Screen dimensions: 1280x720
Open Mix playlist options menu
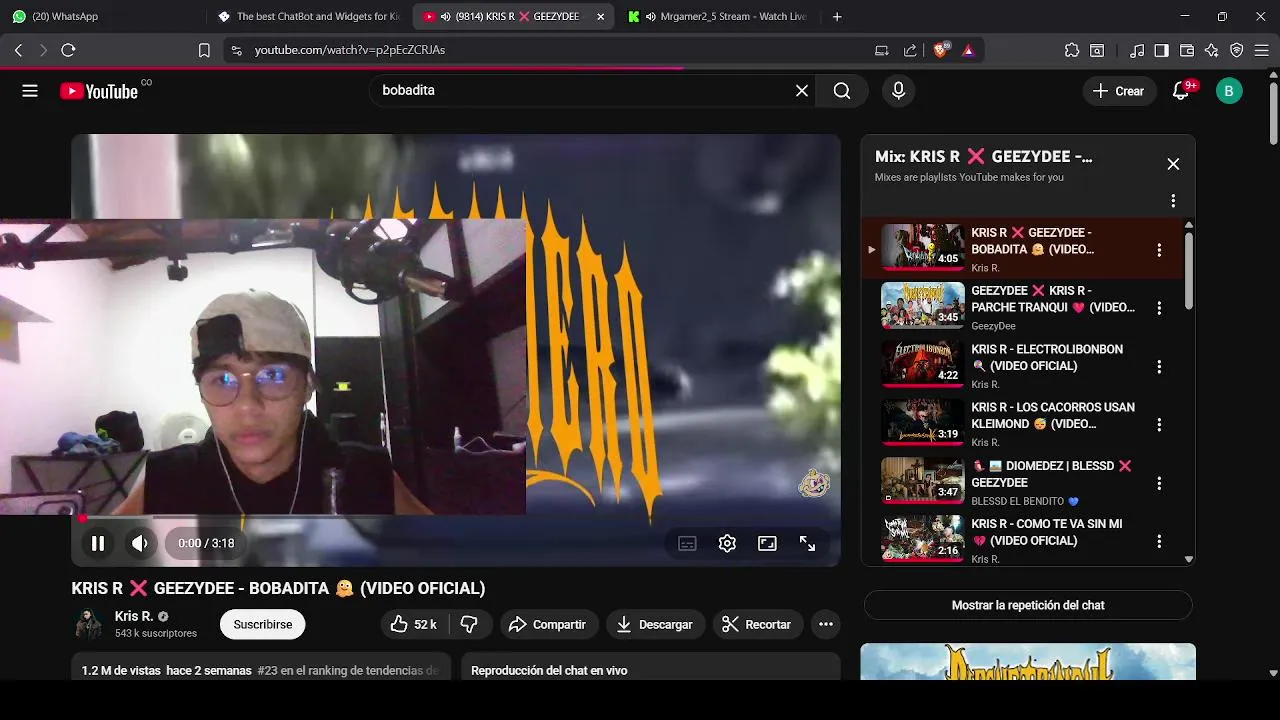pyautogui.click(x=1173, y=201)
